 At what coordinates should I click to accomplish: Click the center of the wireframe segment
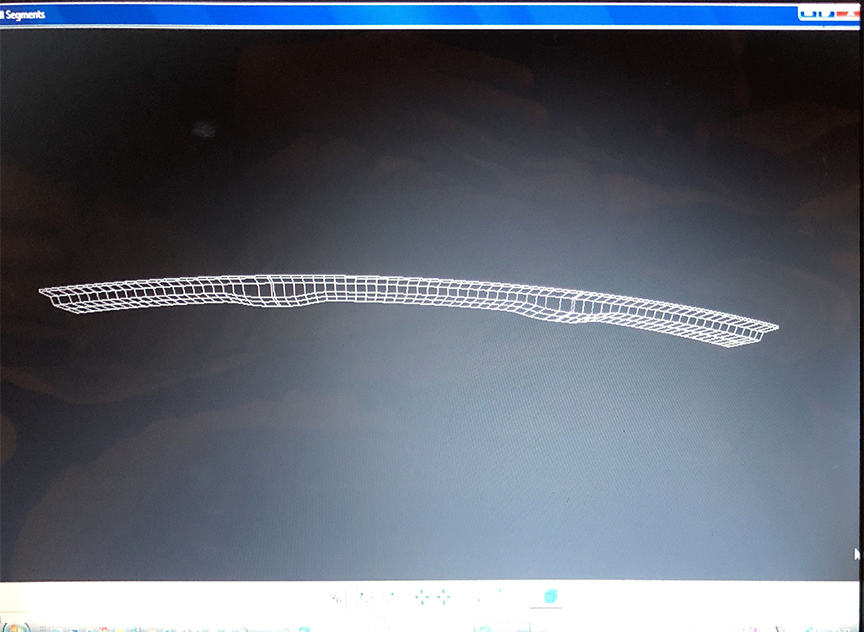click(400, 288)
